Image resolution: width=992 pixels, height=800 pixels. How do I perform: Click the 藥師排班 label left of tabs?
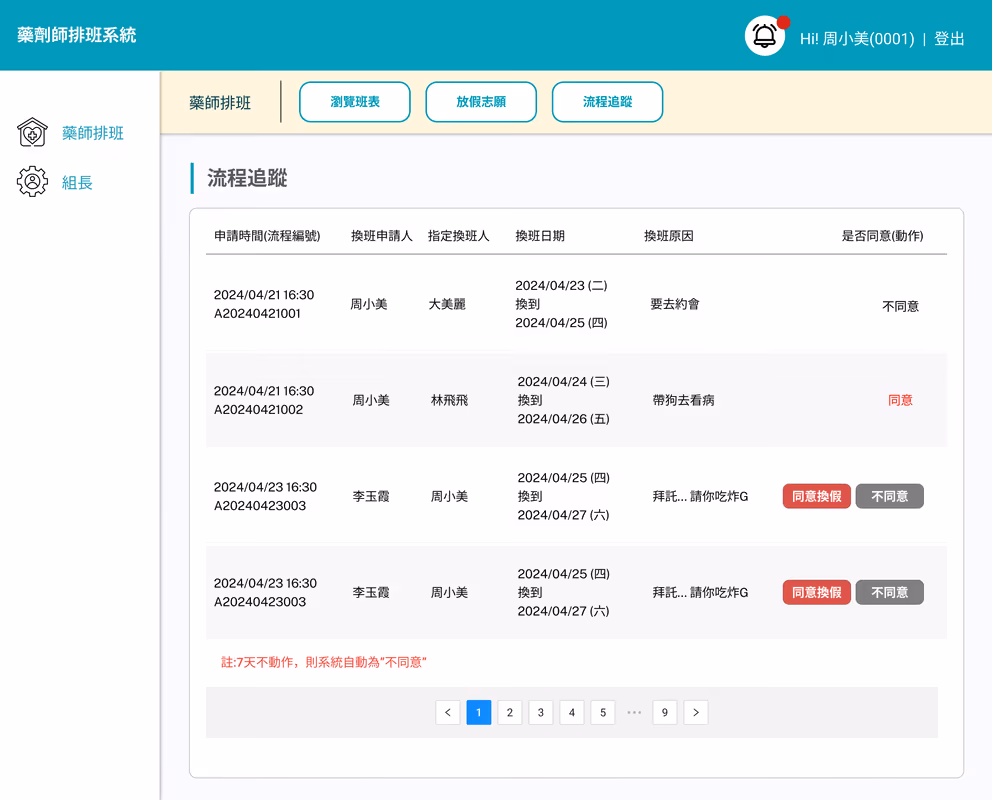[220, 102]
